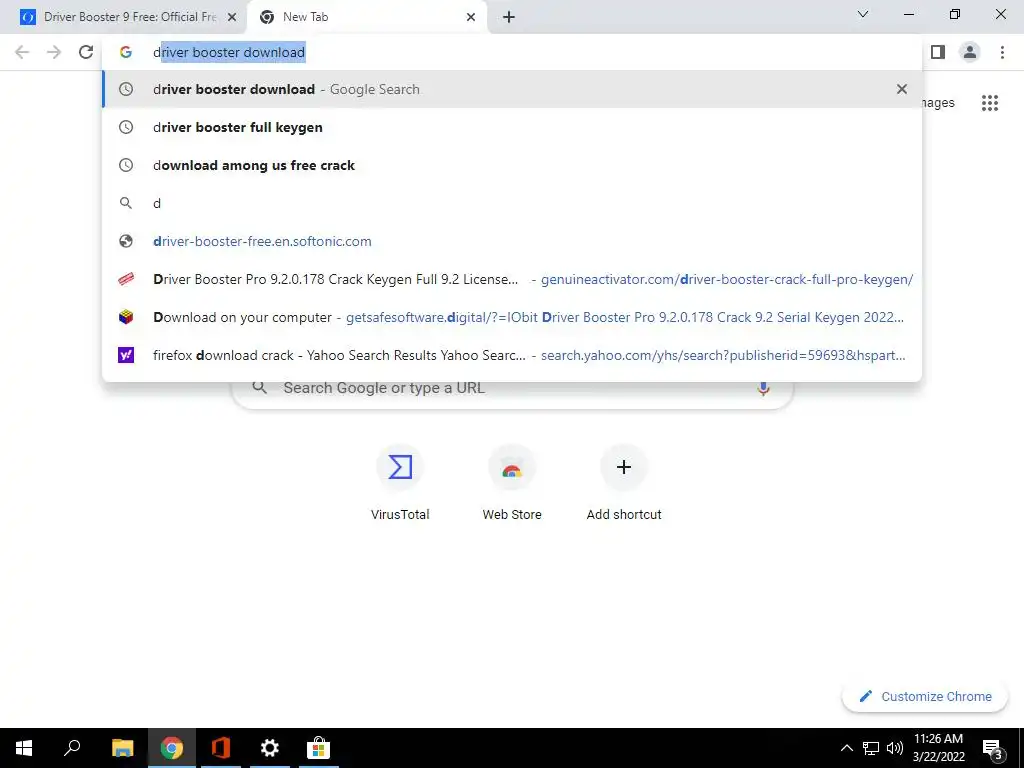Start voice search with the microphone icon
The height and width of the screenshot is (768, 1024).
coord(763,388)
